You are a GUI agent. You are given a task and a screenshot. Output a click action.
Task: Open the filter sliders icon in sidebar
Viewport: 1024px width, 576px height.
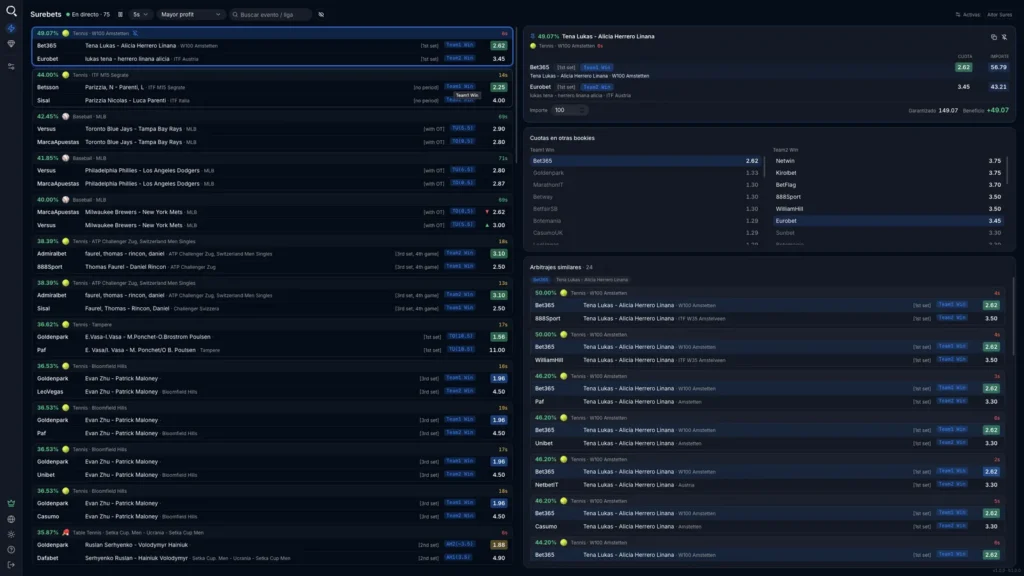pyautogui.click(x=11, y=66)
